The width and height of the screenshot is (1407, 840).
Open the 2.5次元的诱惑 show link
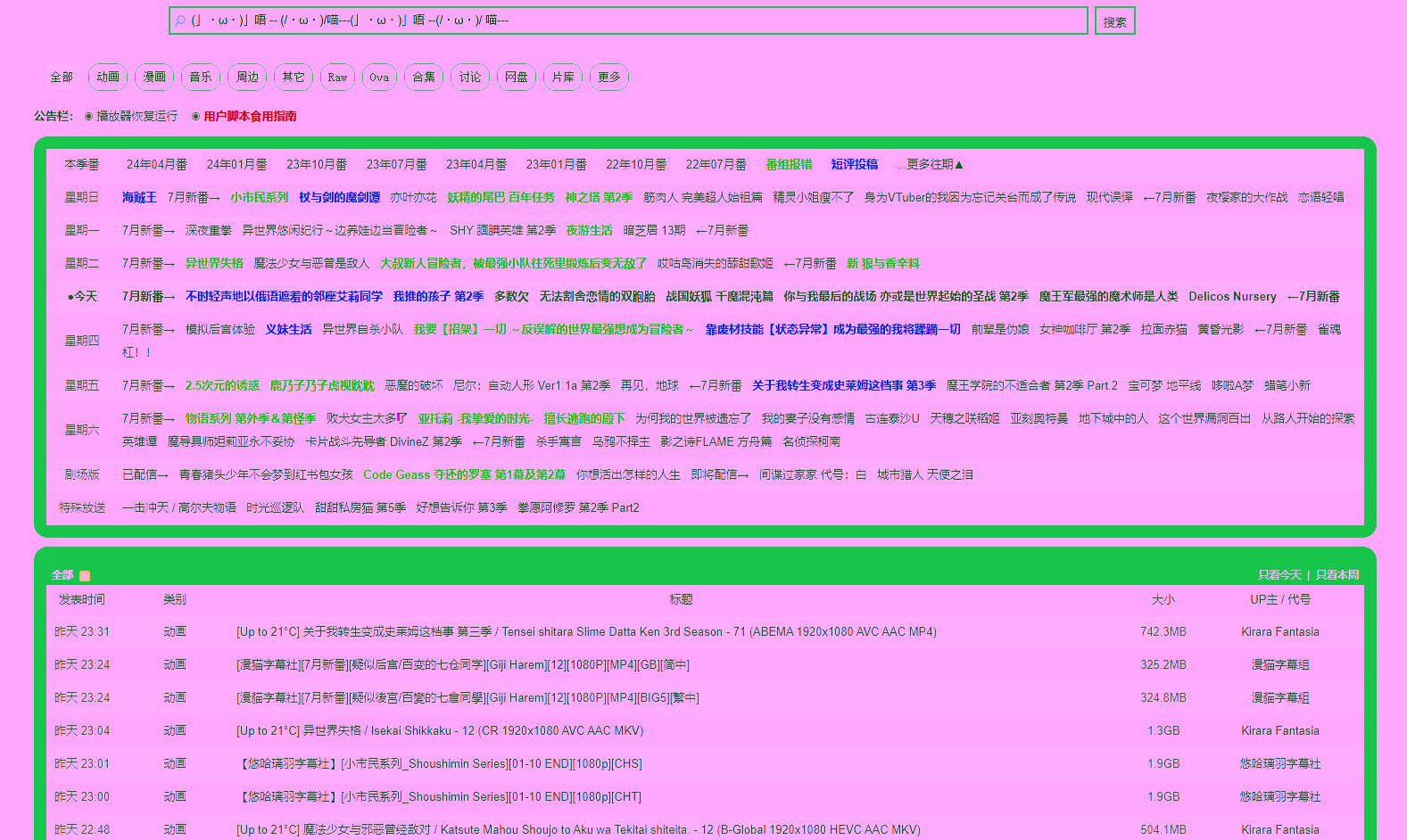pos(222,386)
